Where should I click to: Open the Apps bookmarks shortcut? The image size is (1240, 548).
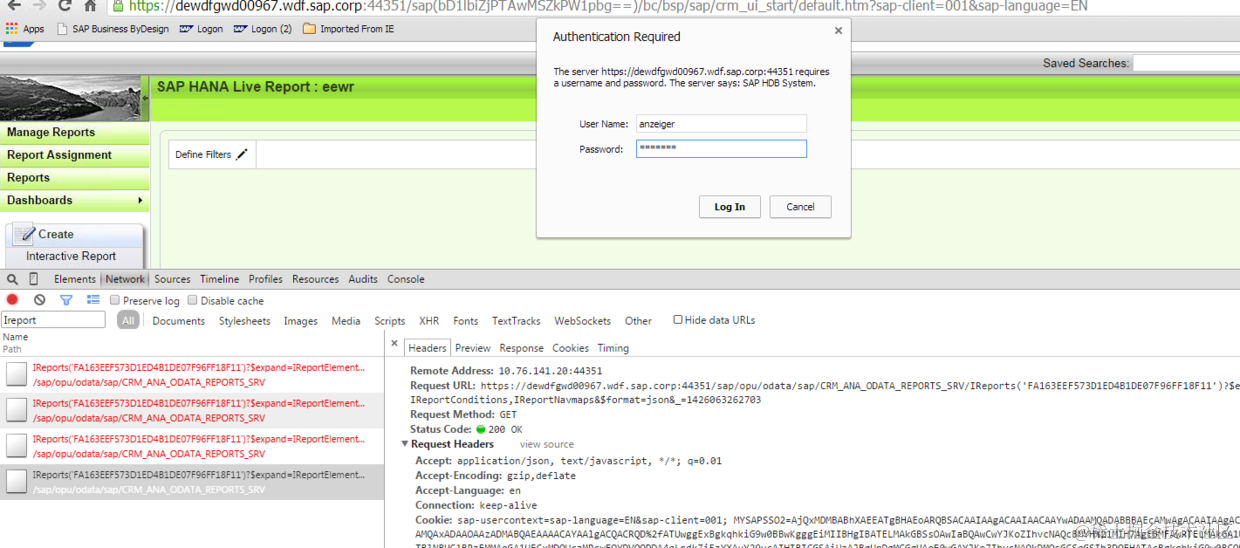pos(25,29)
